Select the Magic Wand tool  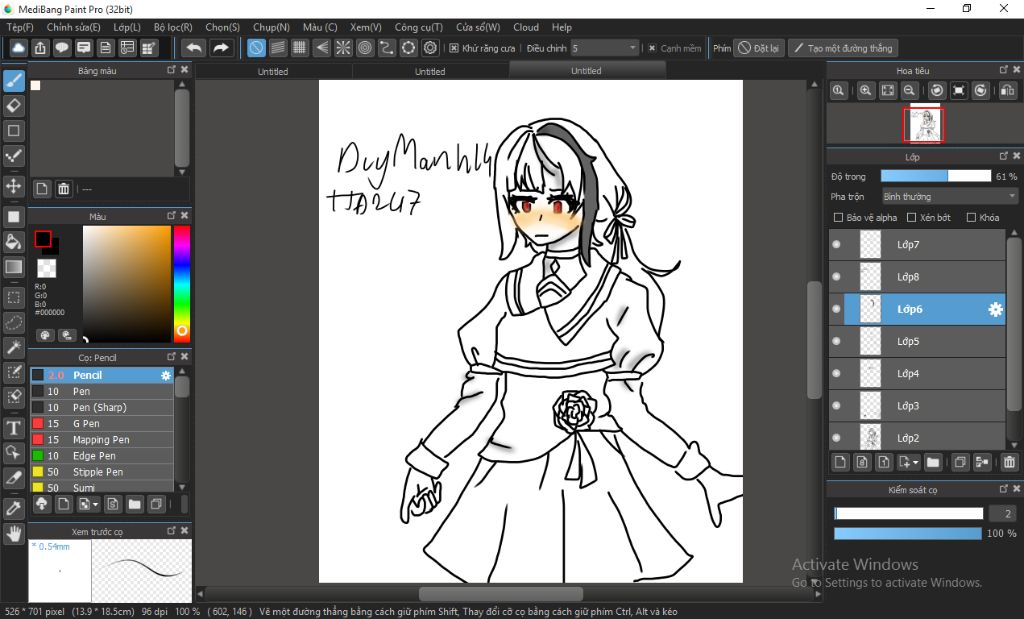14,347
